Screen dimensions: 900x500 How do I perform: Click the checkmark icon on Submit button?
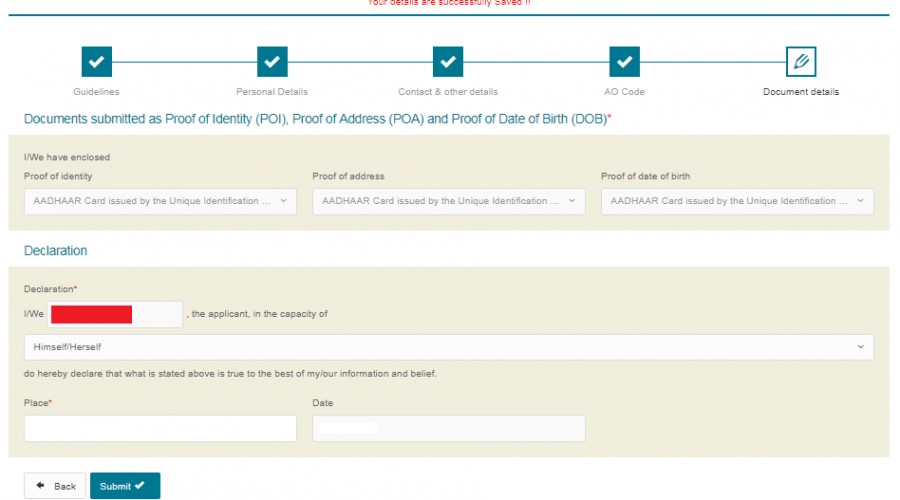click(x=139, y=486)
